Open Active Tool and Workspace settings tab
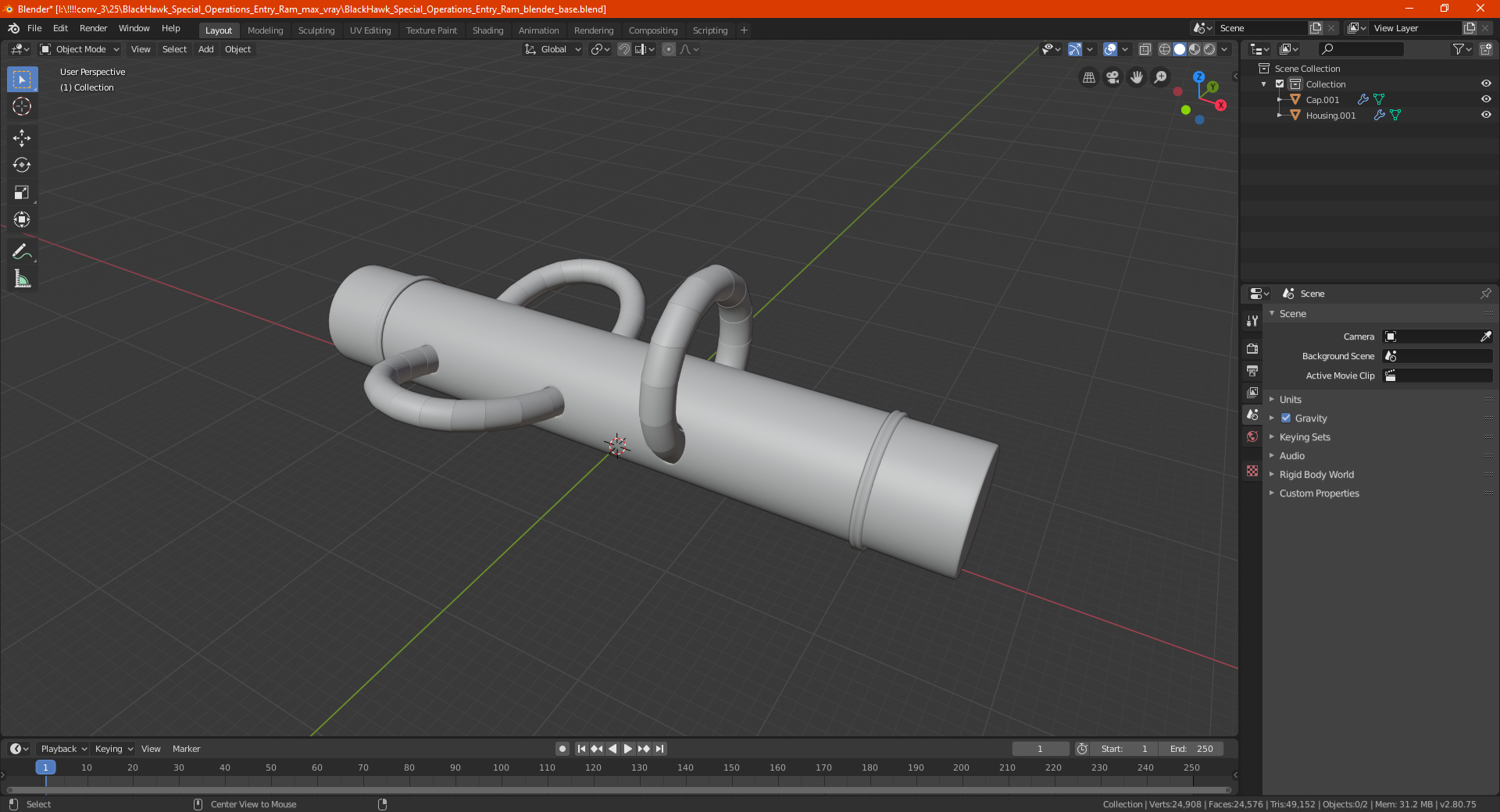Image resolution: width=1500 pixels, height=812 pixels. click(x=1252, y=320)
